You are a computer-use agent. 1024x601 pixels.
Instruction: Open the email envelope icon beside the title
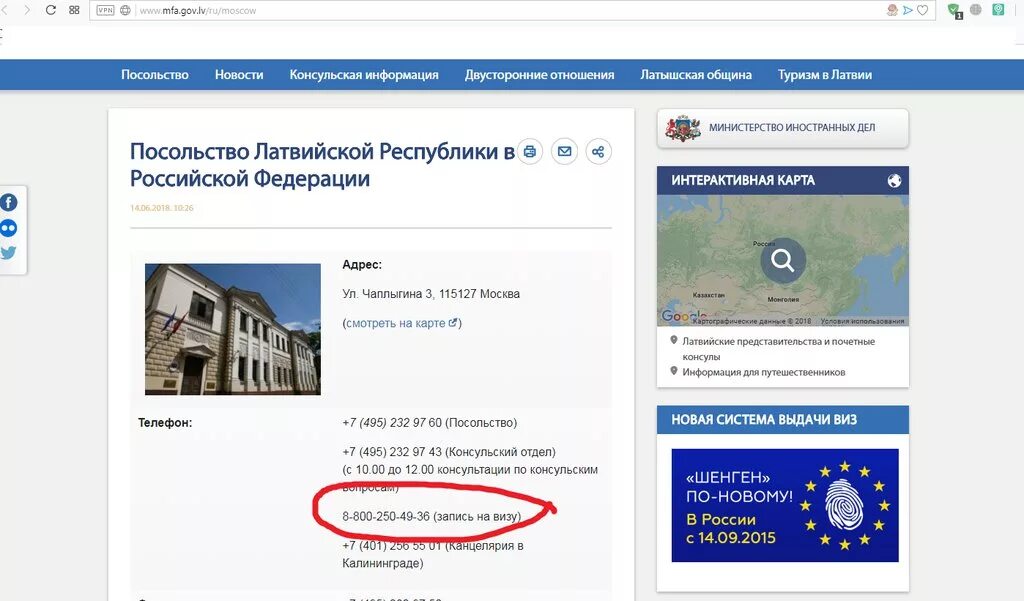pyautogui.click(x=564, y=151)
